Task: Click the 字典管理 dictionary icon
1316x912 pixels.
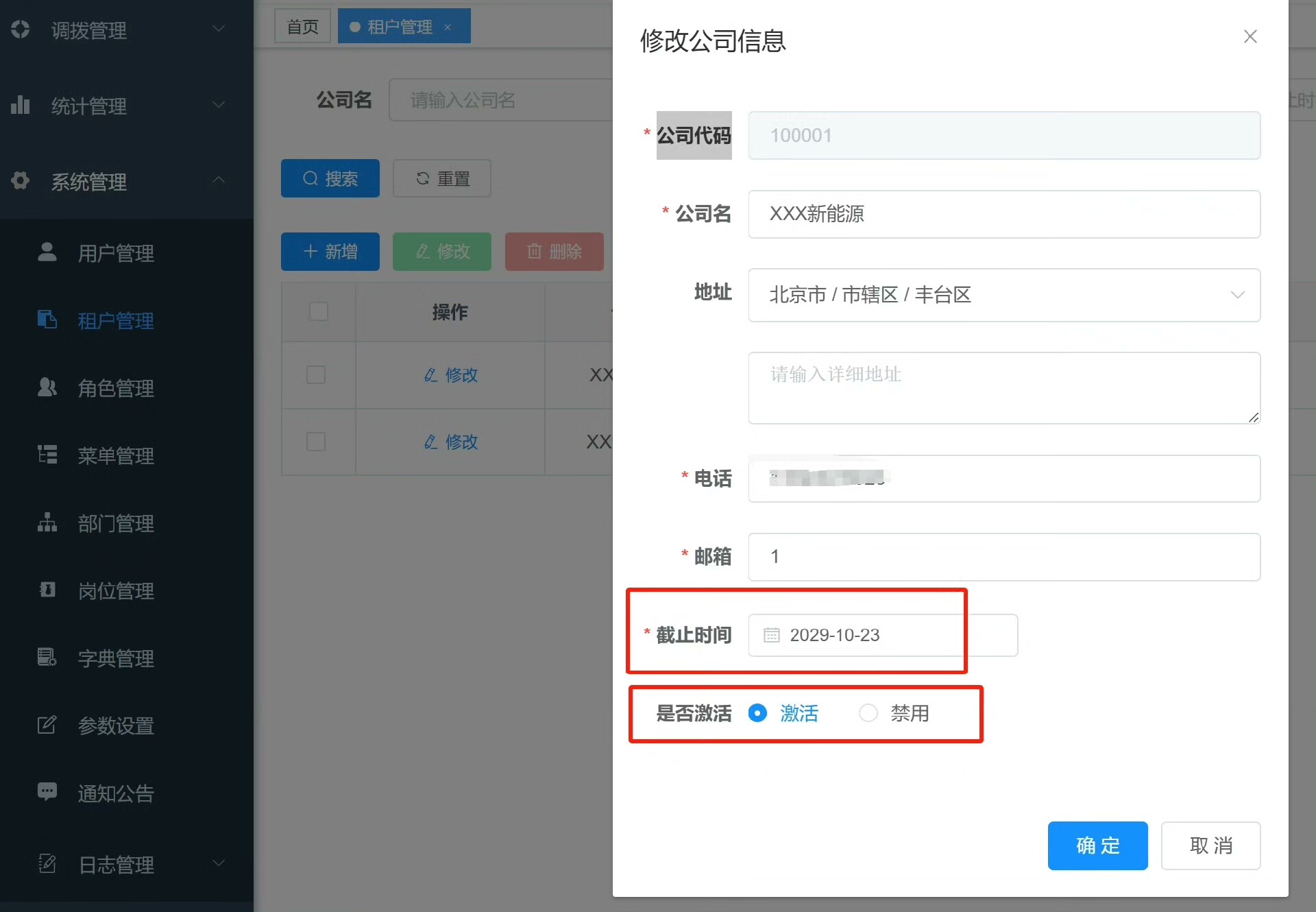Action: click(47, 658)
